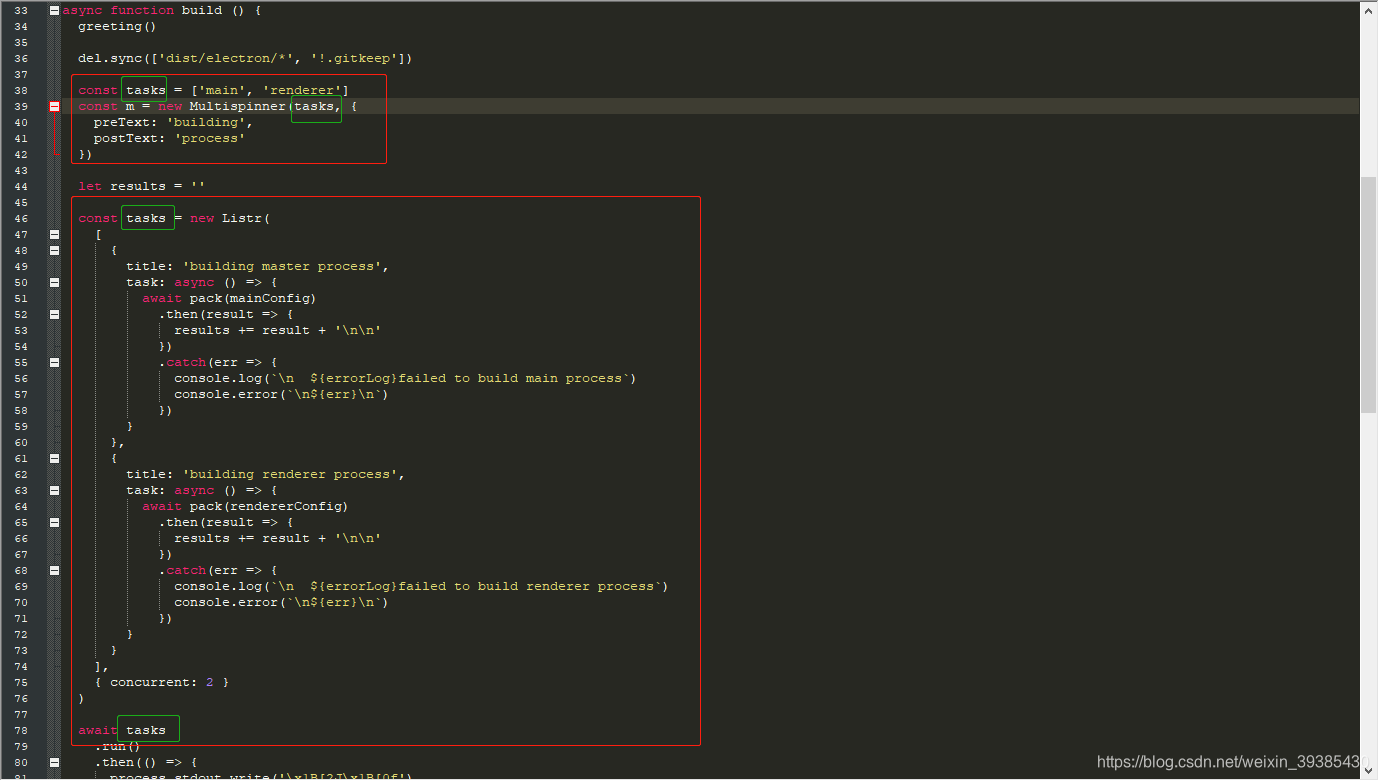The width and height of the screenshot is (1379, 781).
Task: Click the scrollbar up arrow
Action: (x=1369, y=9)
